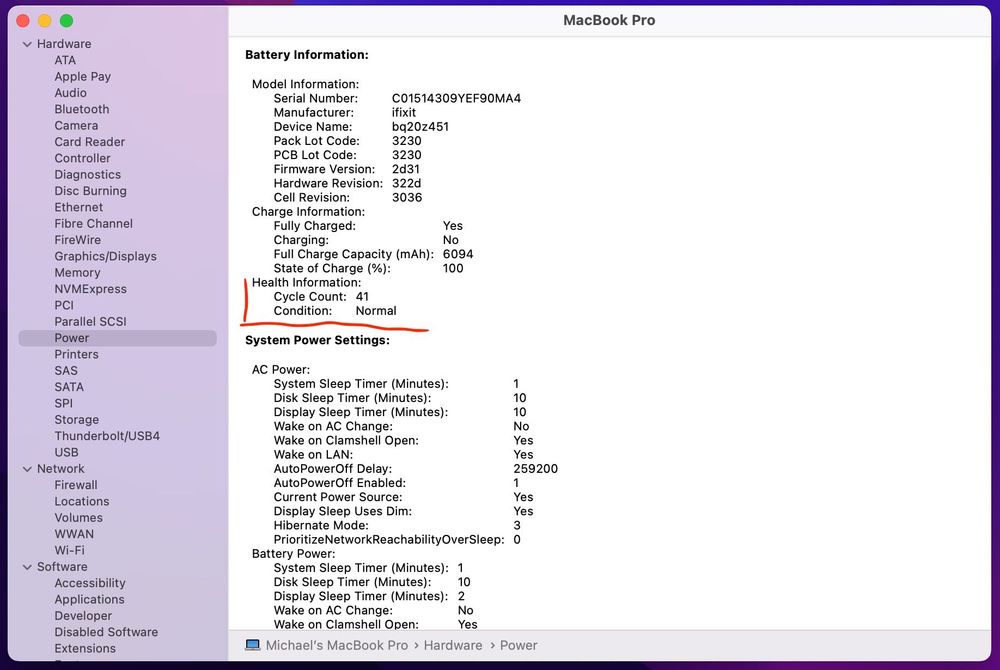Click the Firmware Version value 2d31
Screen dimensions: 1000x670
click(x=406, y=169)
